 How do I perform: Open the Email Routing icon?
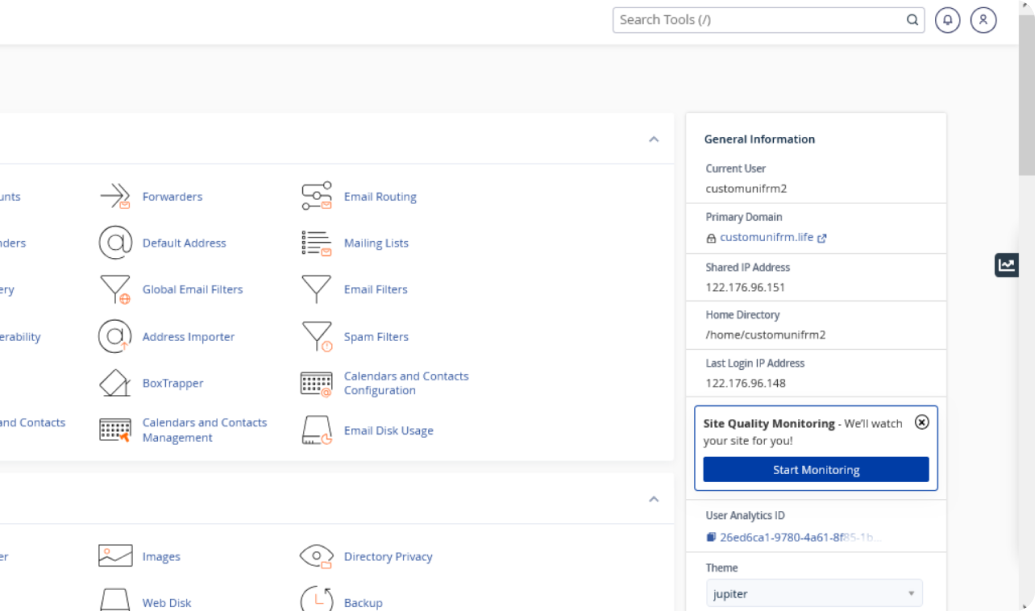point(316,196)
